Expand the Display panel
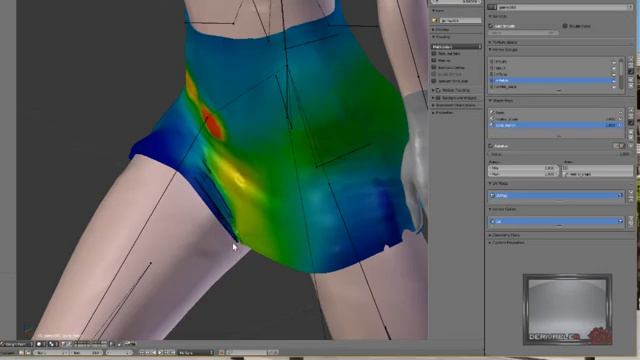Image resolution: width=640 pixels, height=360 pixels. point(433,30)
